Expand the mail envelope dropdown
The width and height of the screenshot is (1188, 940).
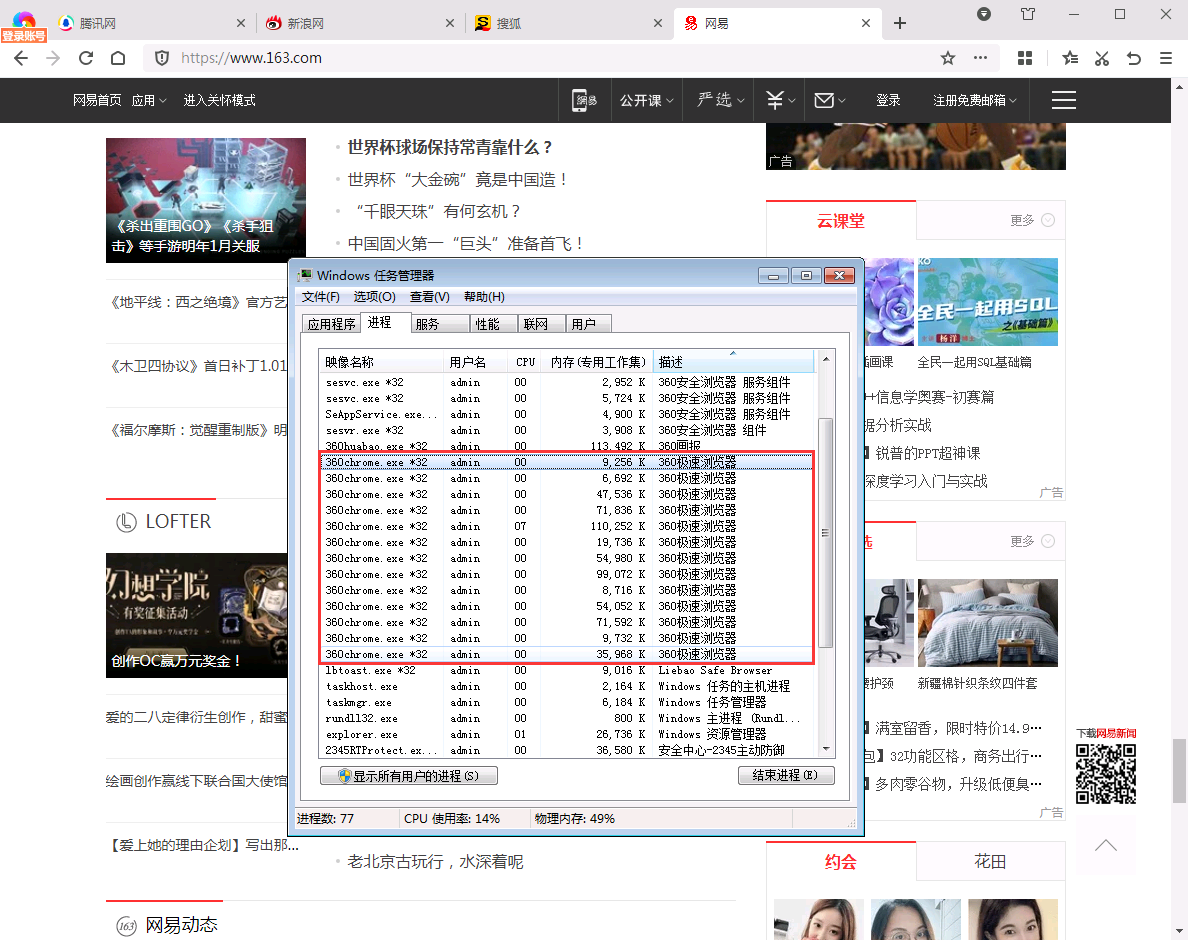pyautogui.click(x=829, y=100)
